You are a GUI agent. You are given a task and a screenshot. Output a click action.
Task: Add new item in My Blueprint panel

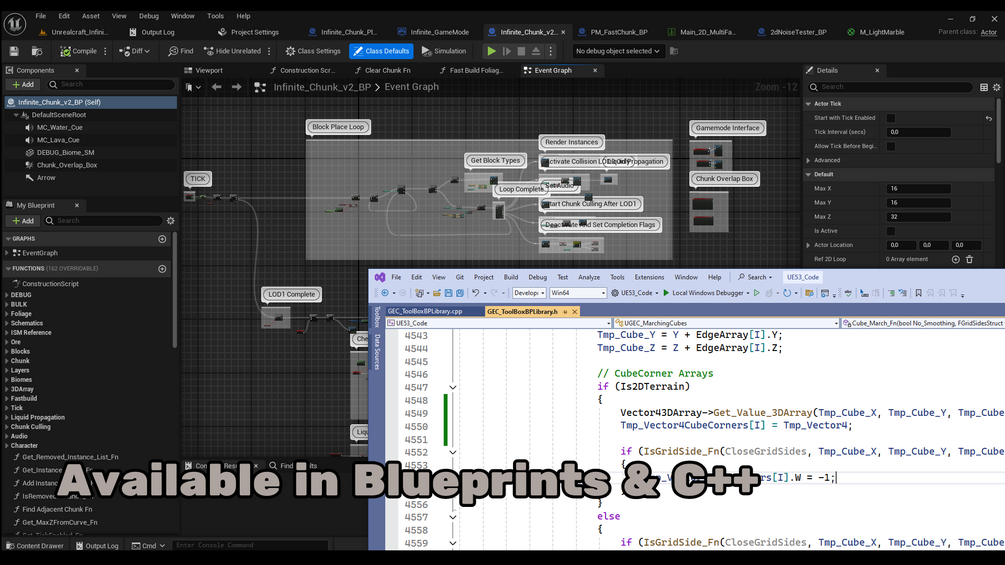click(x=23, y=221)
